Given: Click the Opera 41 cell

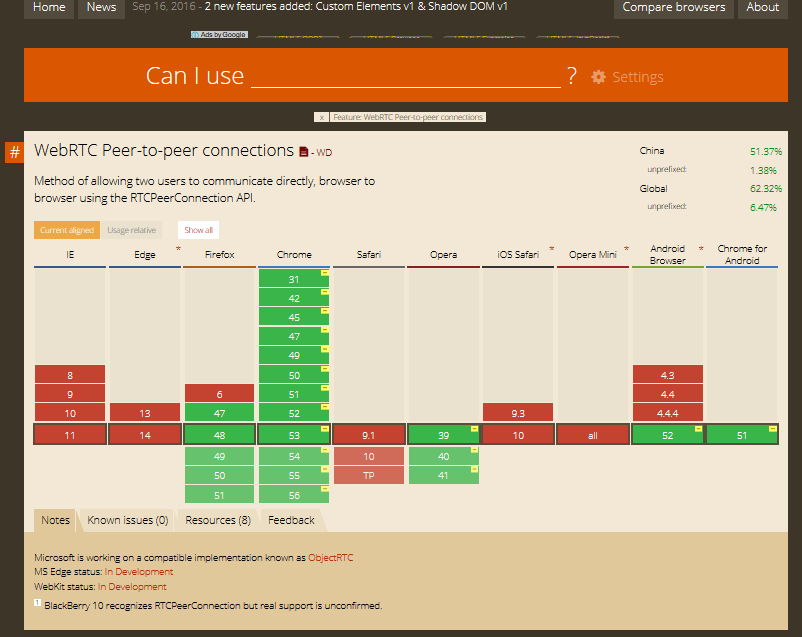Looking at the screenshot, I should pos(443,475).
